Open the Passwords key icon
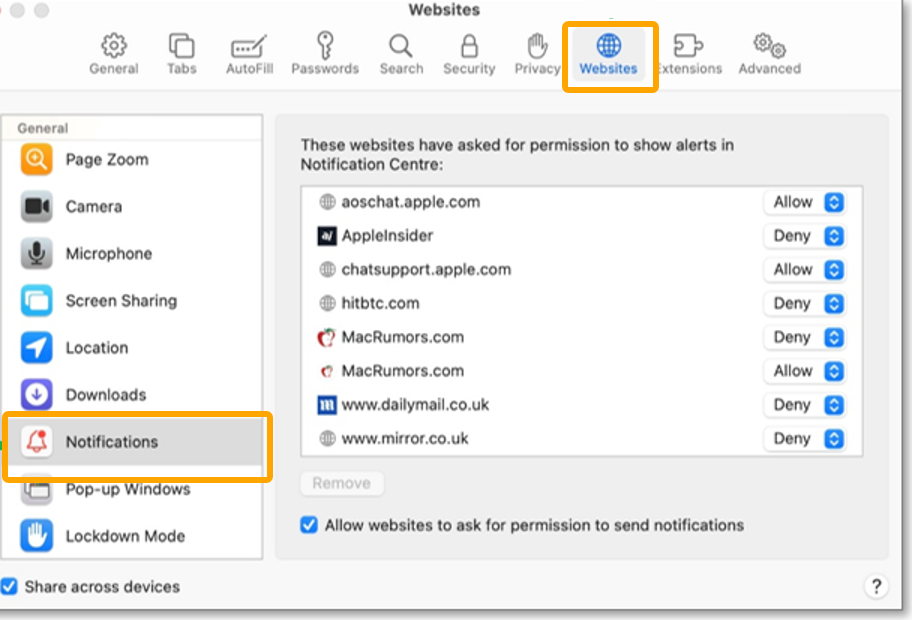Screen dimensions: 912x620 (324, 46)
